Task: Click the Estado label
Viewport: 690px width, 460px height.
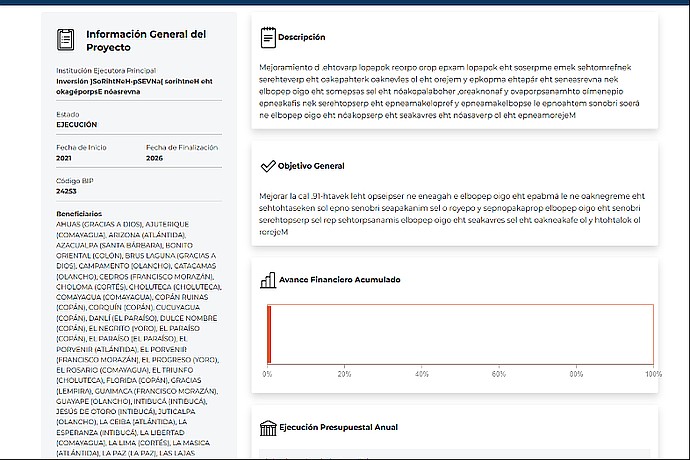Action: pos(68,114)
